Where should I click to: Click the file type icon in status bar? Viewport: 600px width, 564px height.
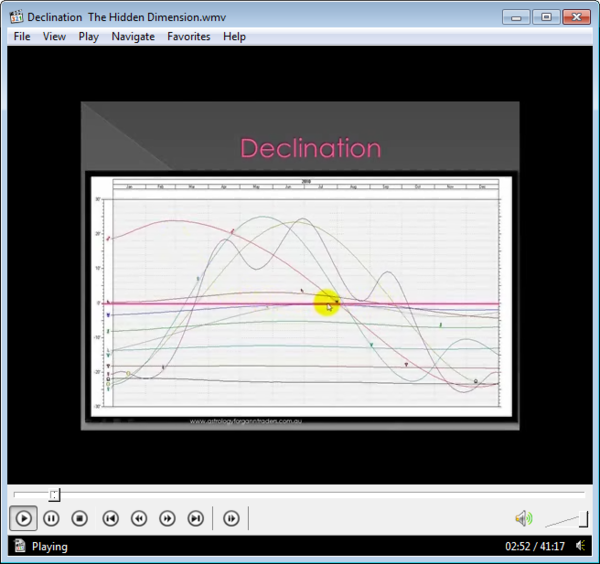[x=18, y=547]
